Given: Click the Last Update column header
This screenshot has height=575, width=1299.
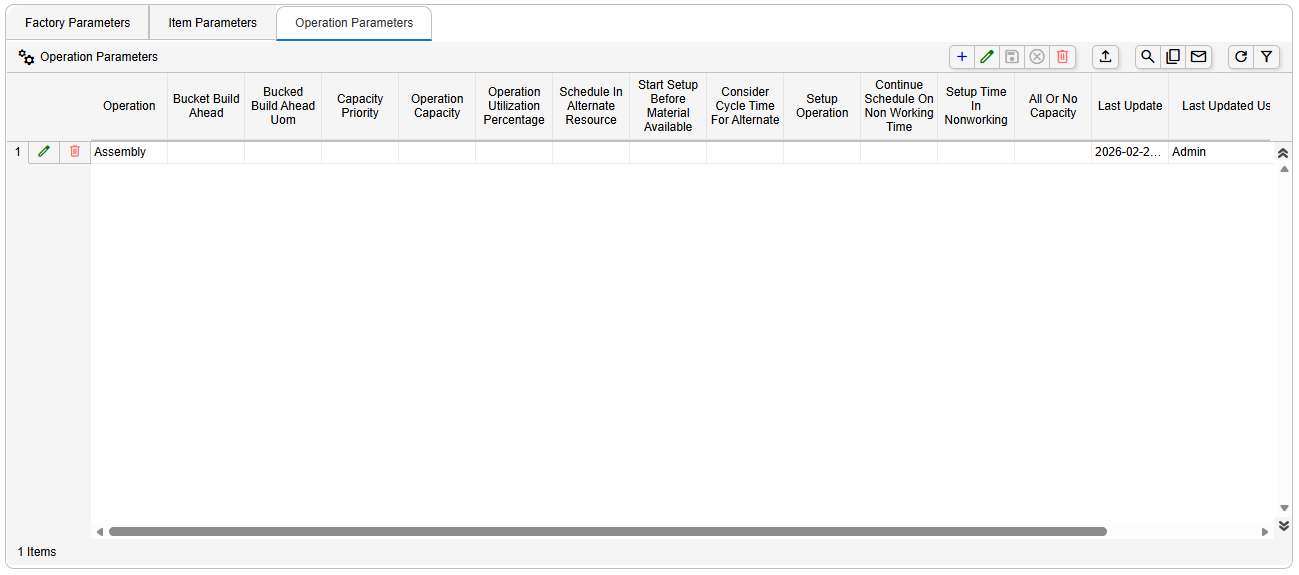Looking at the screenshot, I should (1129, 106).
